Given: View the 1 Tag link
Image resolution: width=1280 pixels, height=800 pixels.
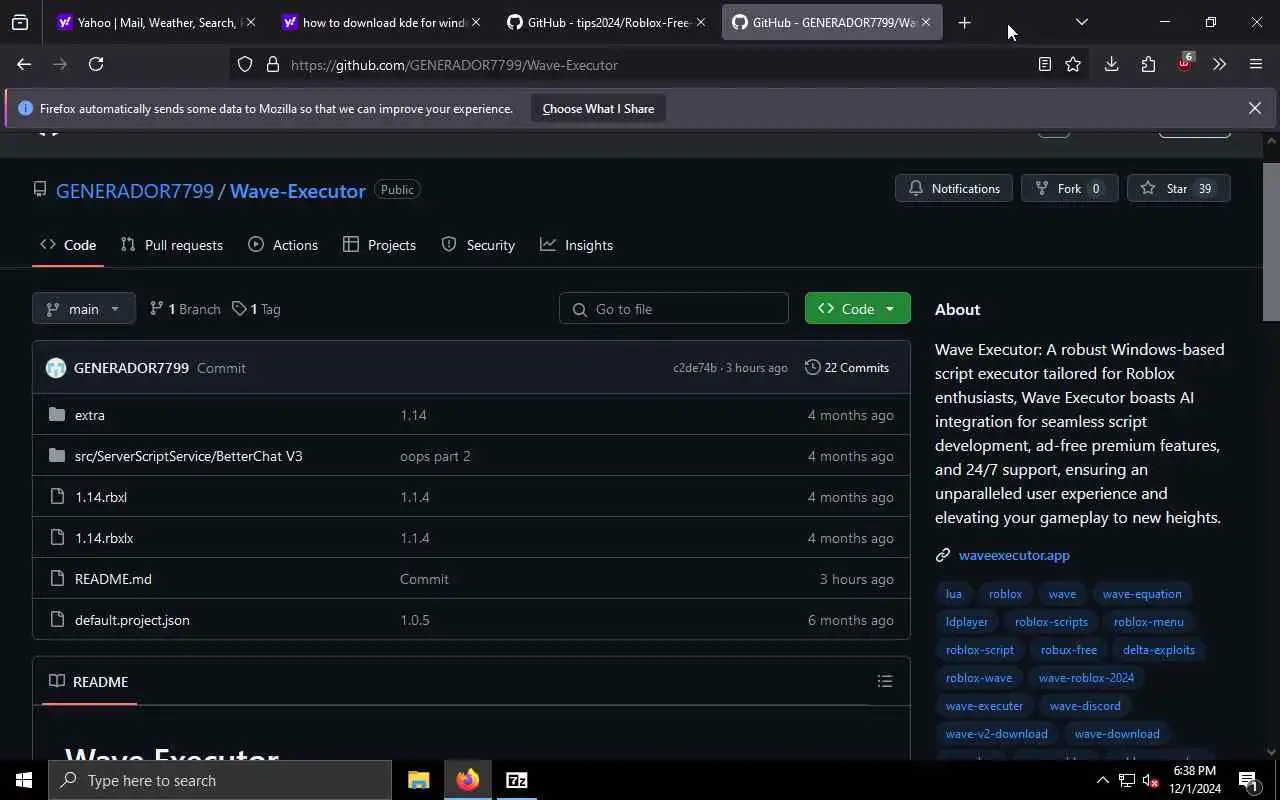Looking at the screenshot, I should pos(257,309).
